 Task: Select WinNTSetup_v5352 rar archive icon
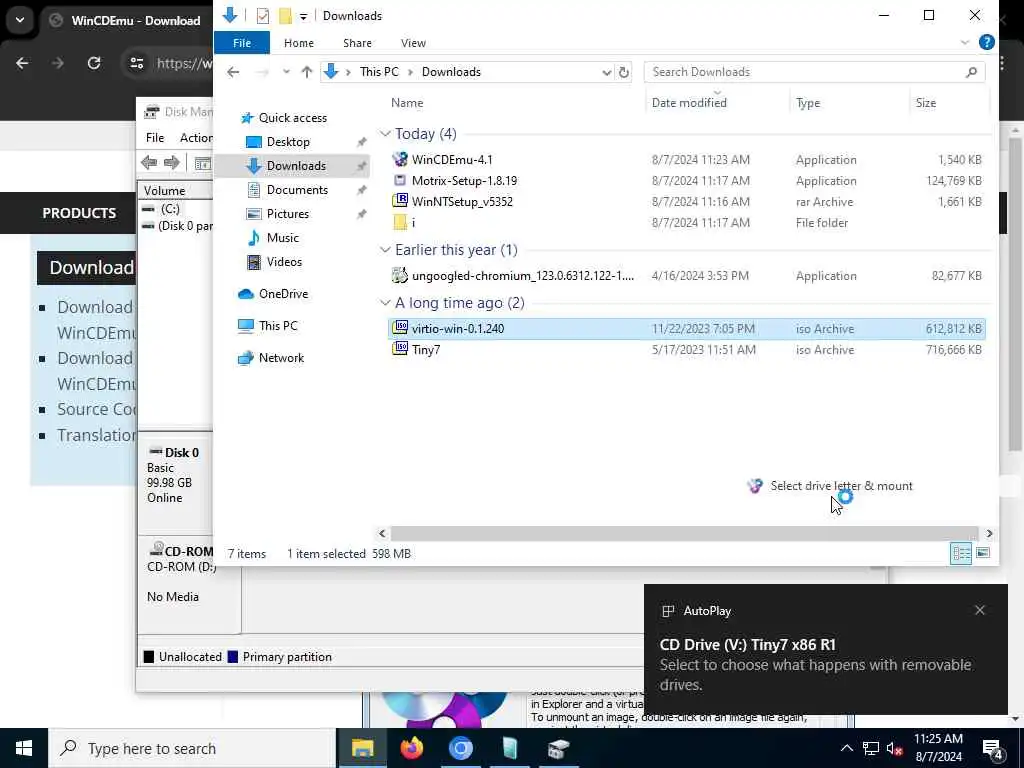[x=400, y=201]
